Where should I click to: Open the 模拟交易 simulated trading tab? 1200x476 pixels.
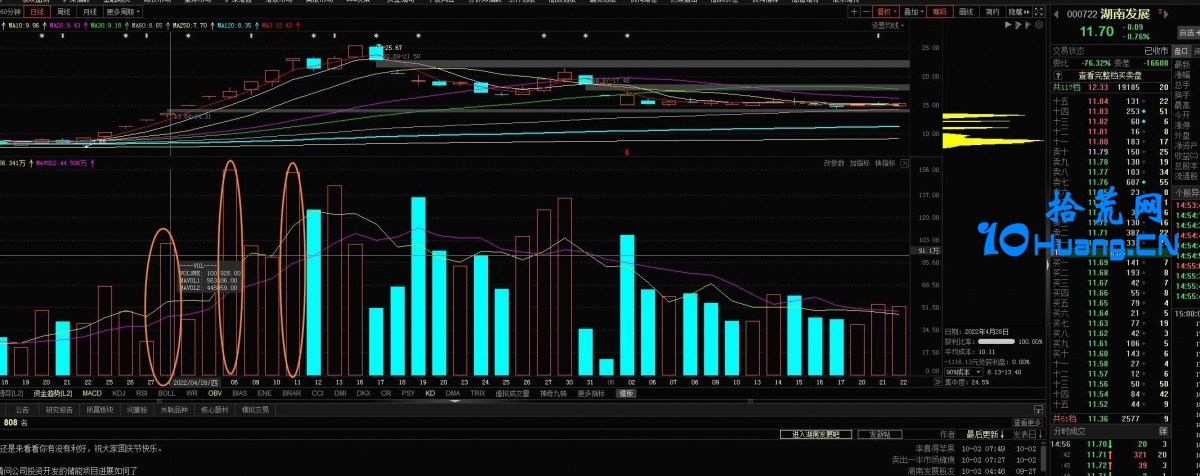pyautogui.click(x=256, y=409)
